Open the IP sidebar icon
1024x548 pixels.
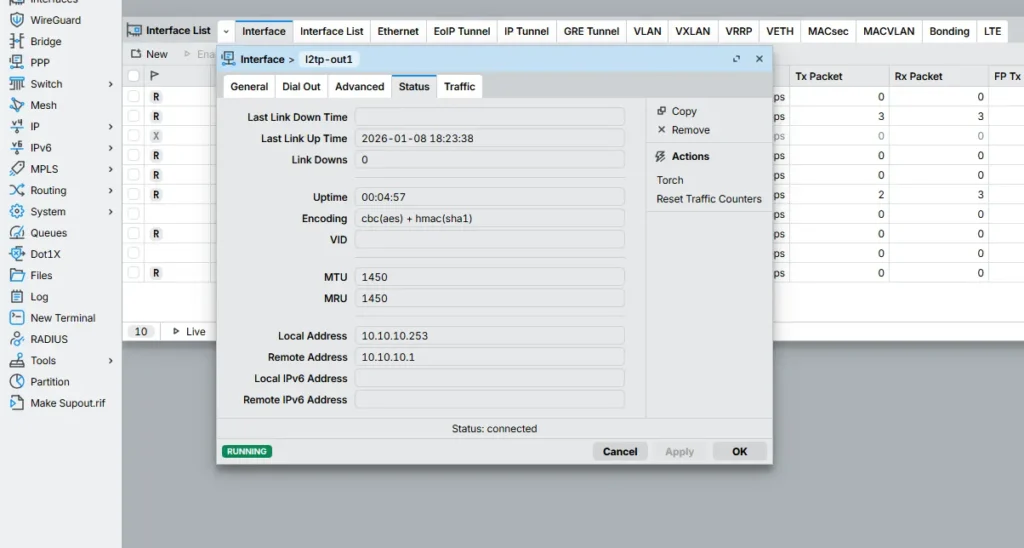[17, 126]
